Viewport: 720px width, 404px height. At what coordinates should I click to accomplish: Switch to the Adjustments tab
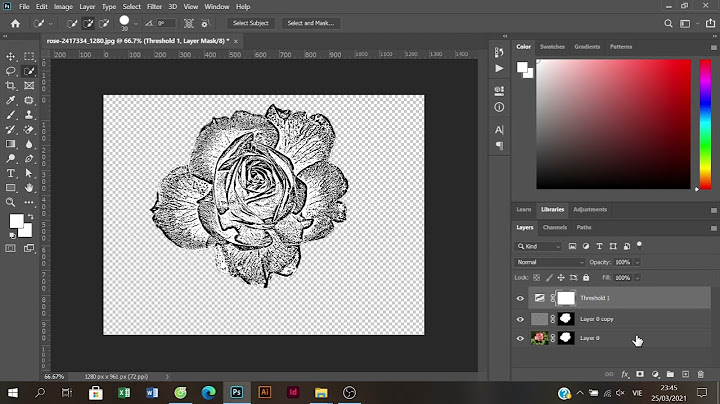pos(590,209)
